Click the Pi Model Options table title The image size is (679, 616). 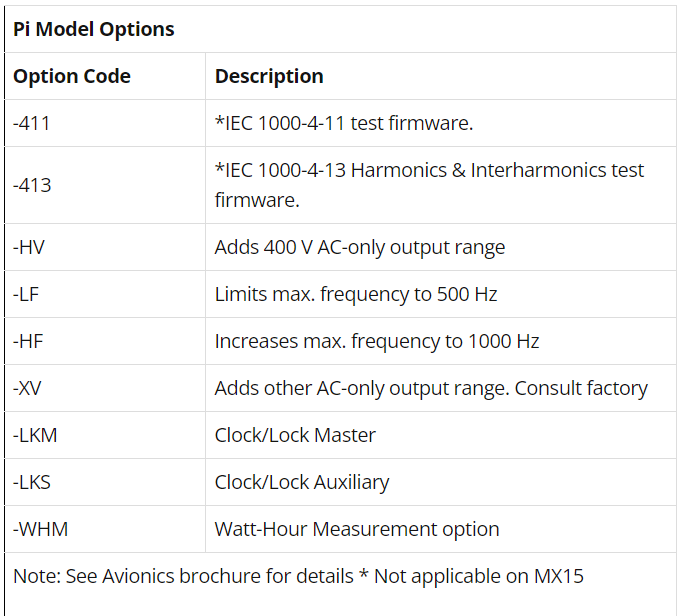tap(94, 29)
